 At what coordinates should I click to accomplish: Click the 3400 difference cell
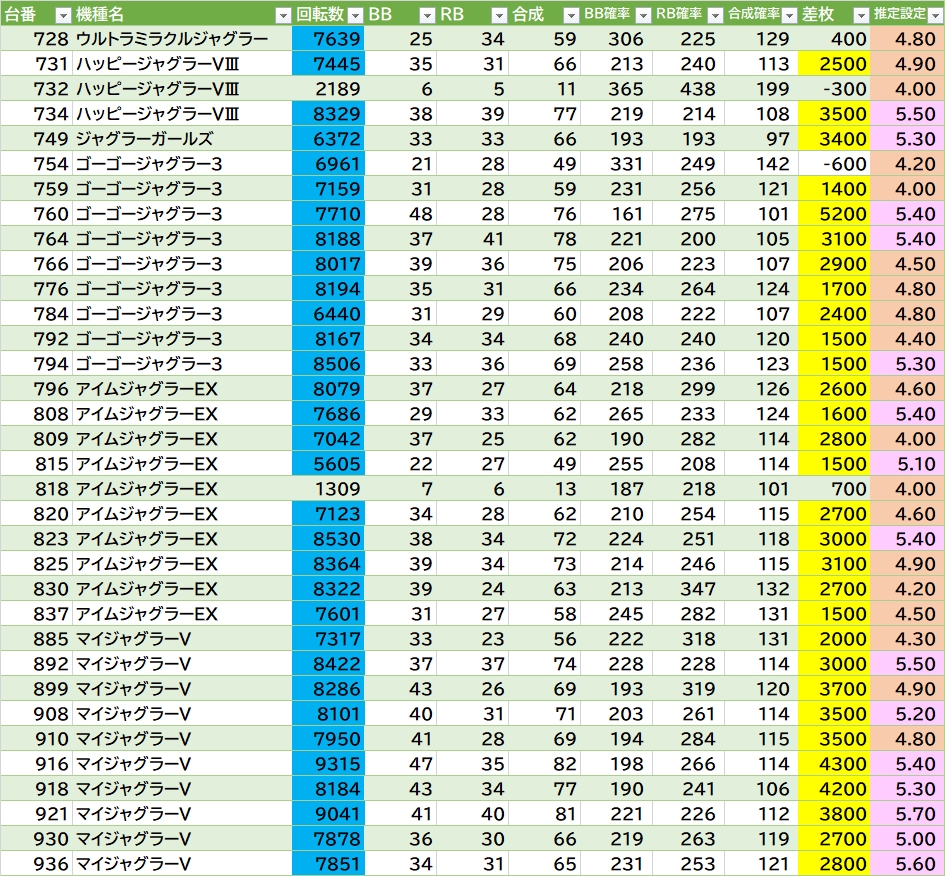click(x=834, y=139)
